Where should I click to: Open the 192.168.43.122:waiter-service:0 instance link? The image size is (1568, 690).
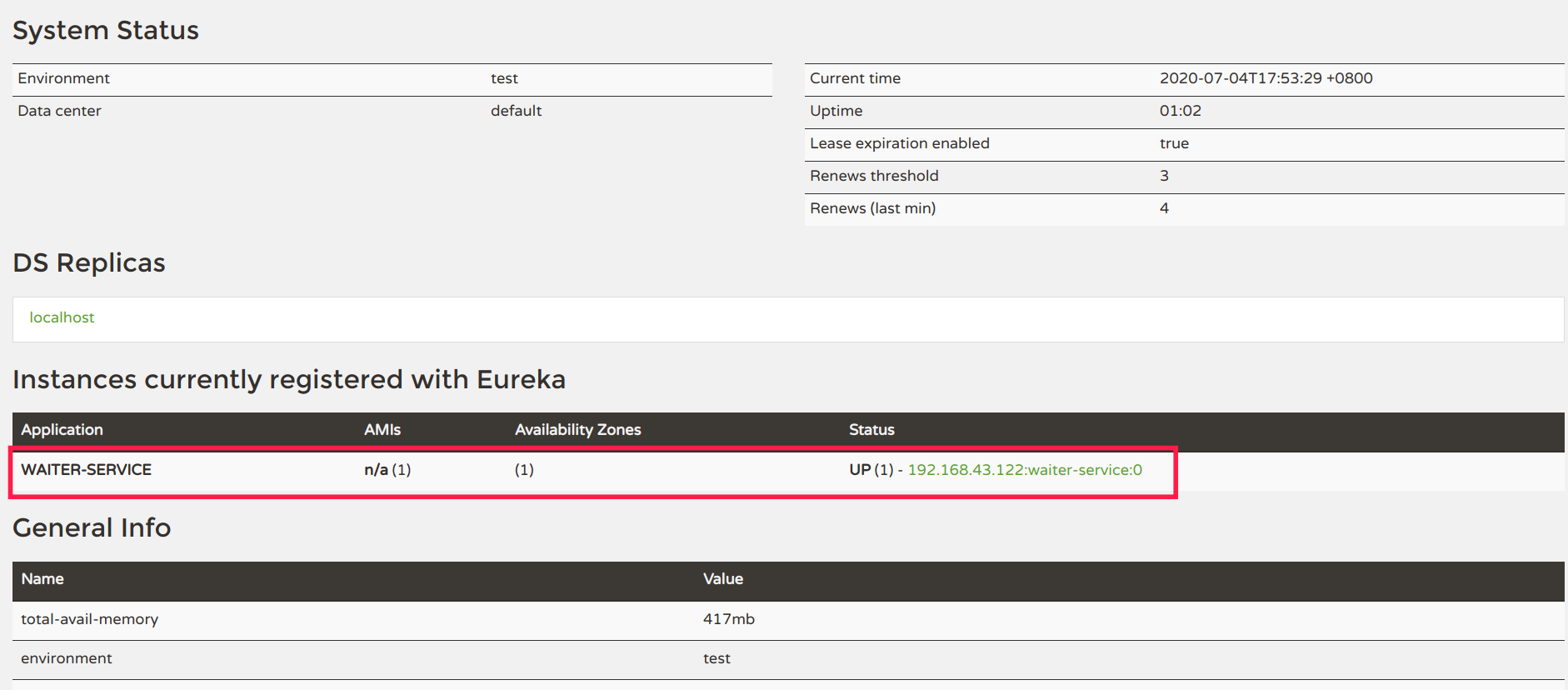(1025, 470)
